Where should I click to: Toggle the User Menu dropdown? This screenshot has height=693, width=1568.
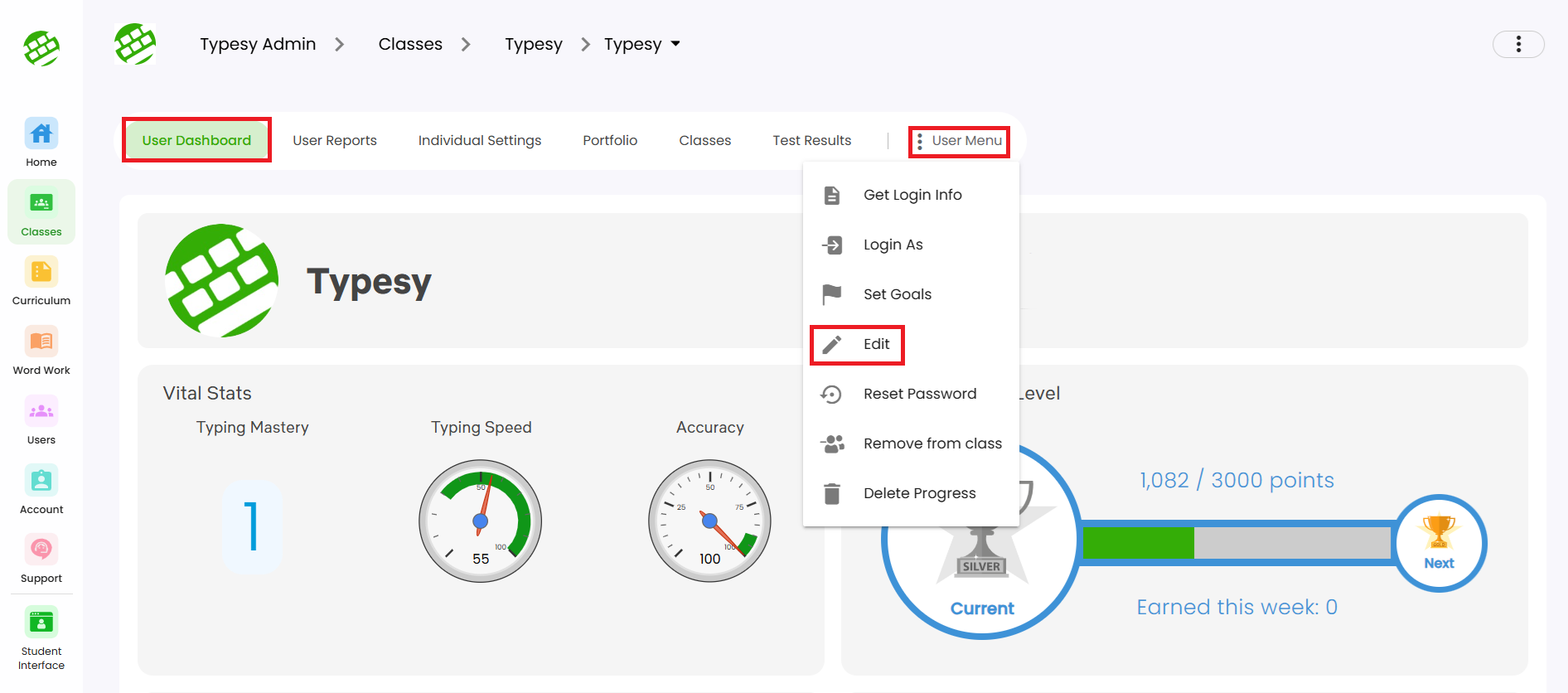[x=960, y=142]
